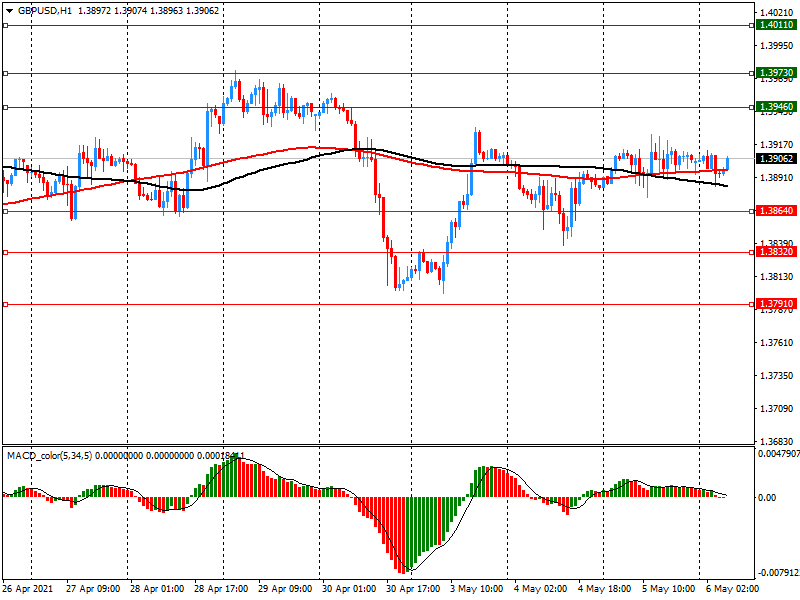This screenshot has height=600, width=800.
Task: Click the 26 Apr 2021 date label
Action: coord(28,590)
